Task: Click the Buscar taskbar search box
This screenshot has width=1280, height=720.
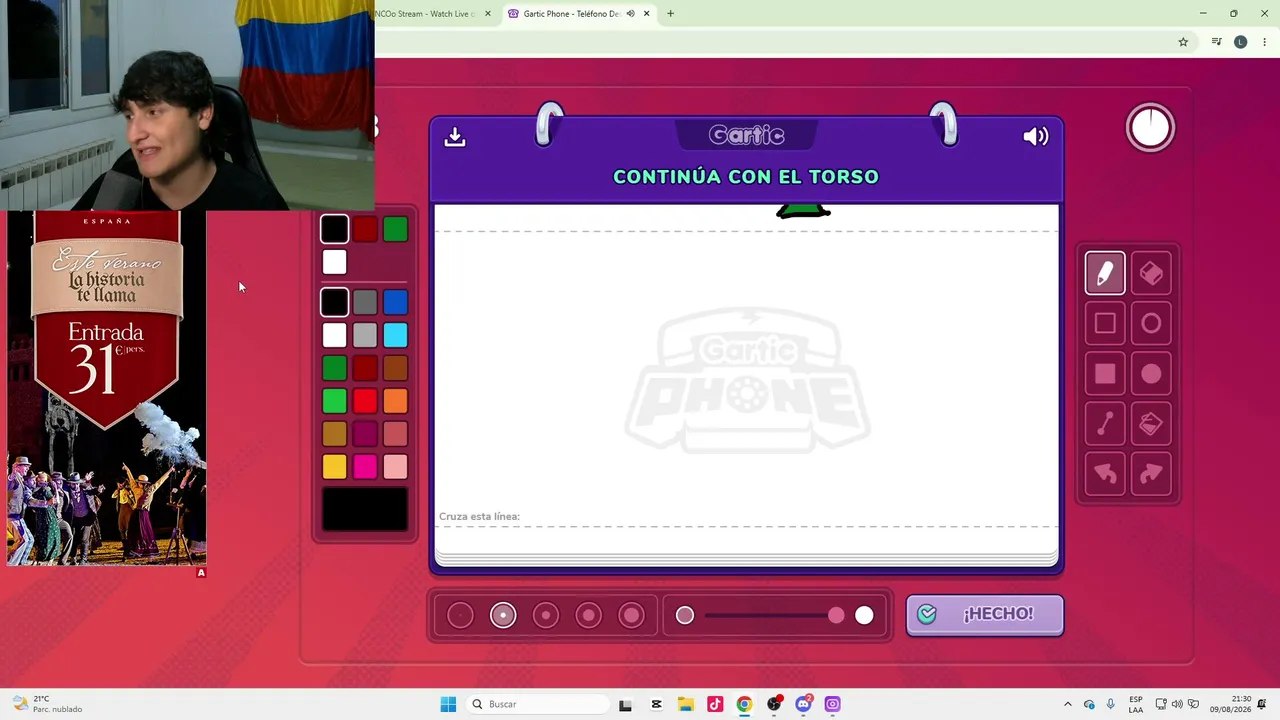Action: coord(538,704)
